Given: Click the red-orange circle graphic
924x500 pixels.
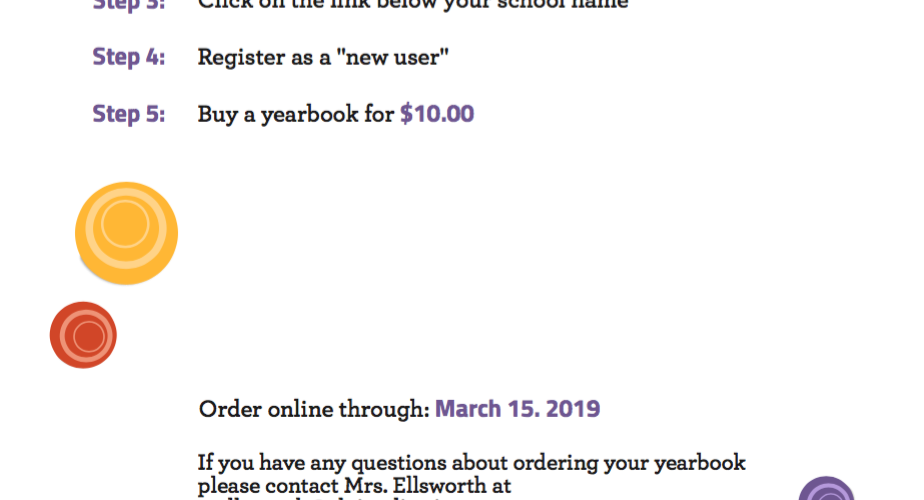Looking at the screenshot, I should (83, 335).
